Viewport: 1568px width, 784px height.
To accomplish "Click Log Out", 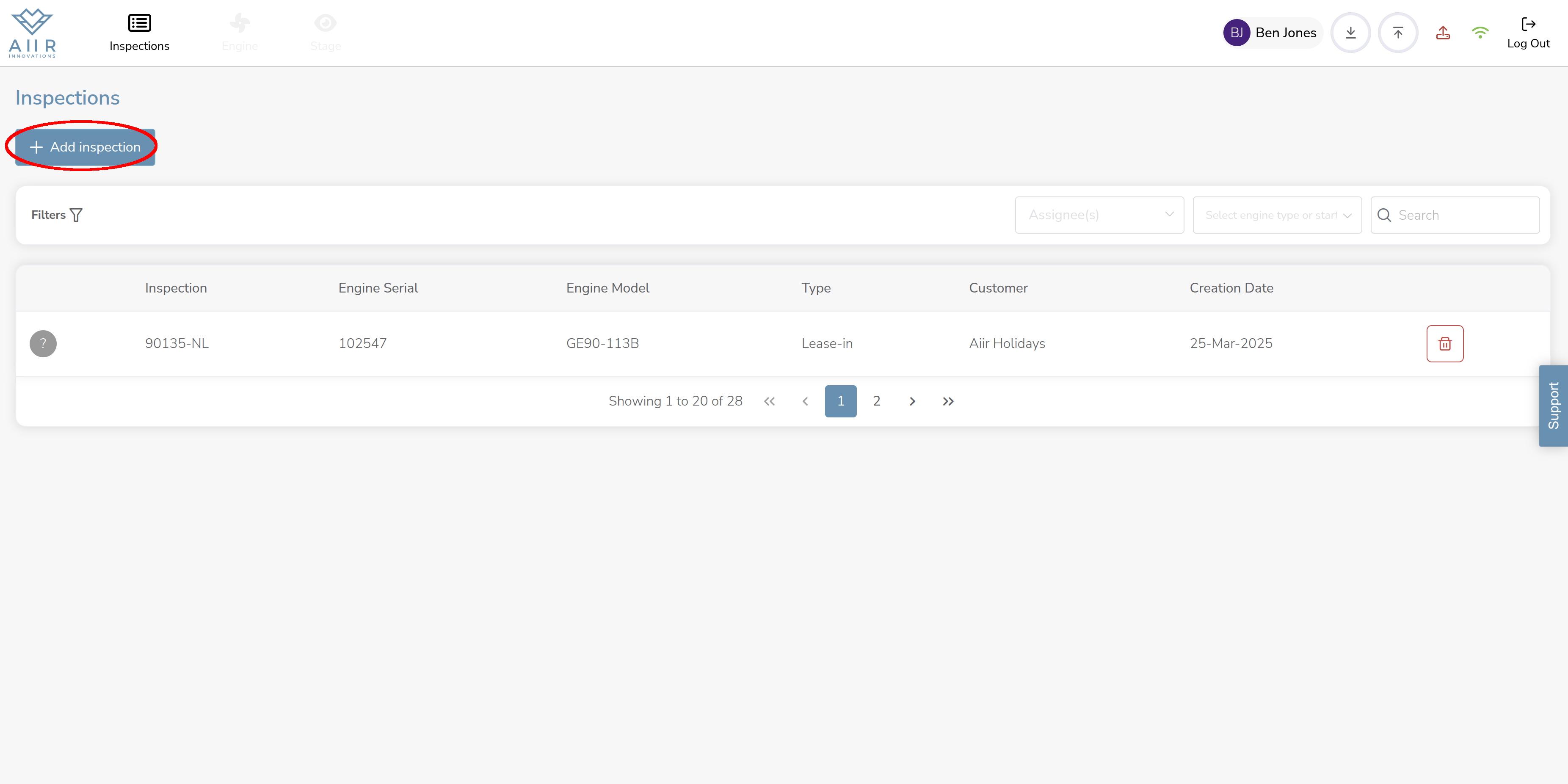I will 1528,33.
